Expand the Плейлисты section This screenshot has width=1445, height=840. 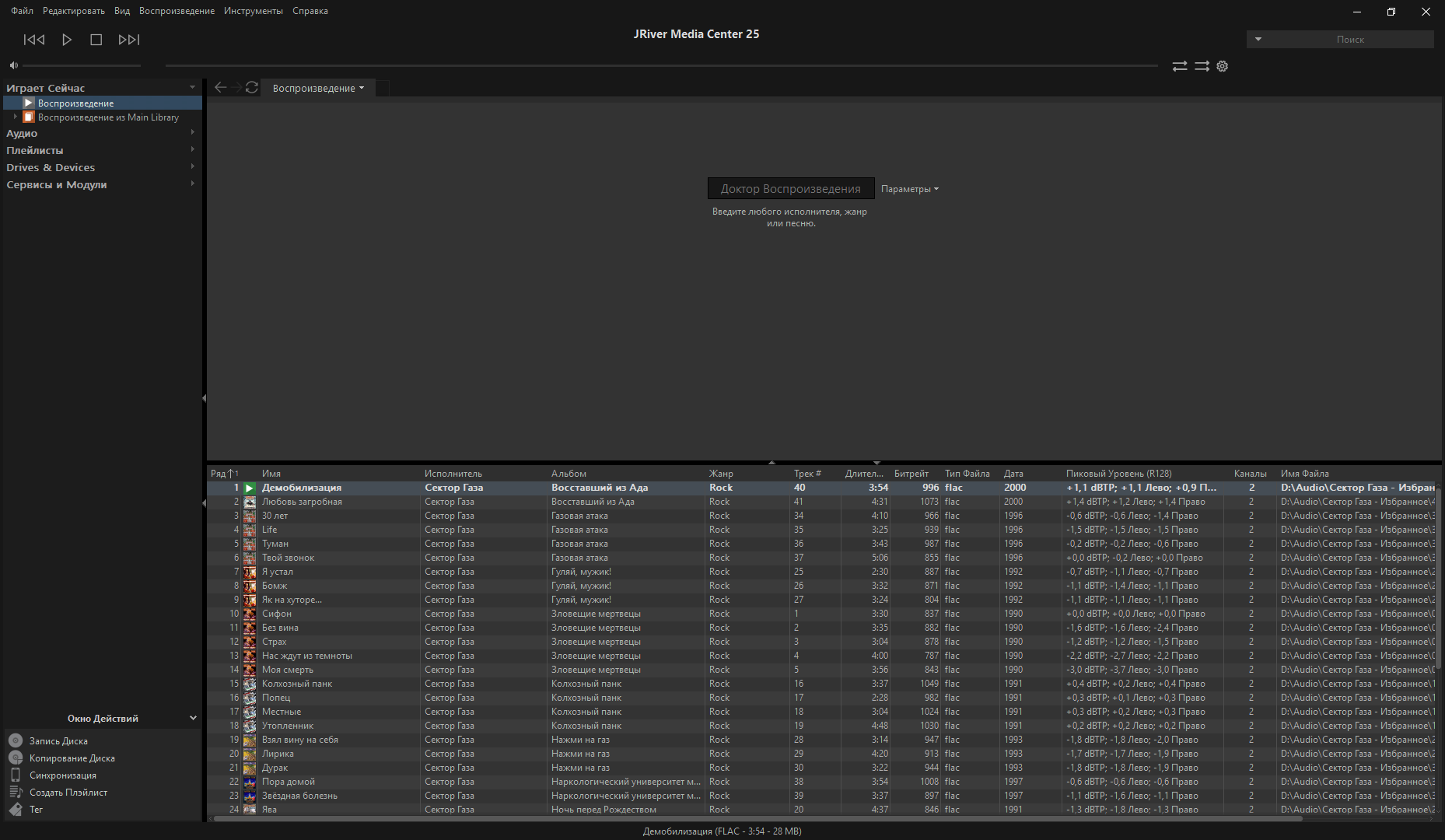(192, 149)
